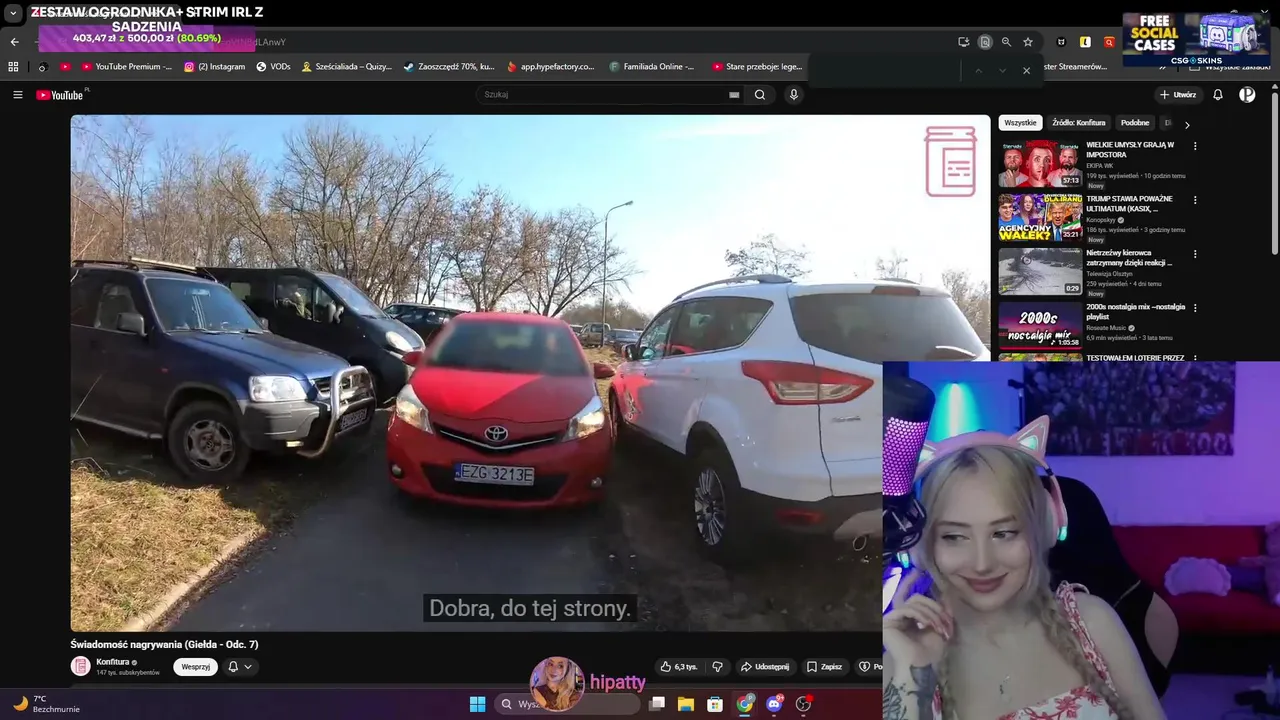This screenshot has height=720, width=1280.
Task: Click the Udostępnij share button
Action: tap(765, 667)
